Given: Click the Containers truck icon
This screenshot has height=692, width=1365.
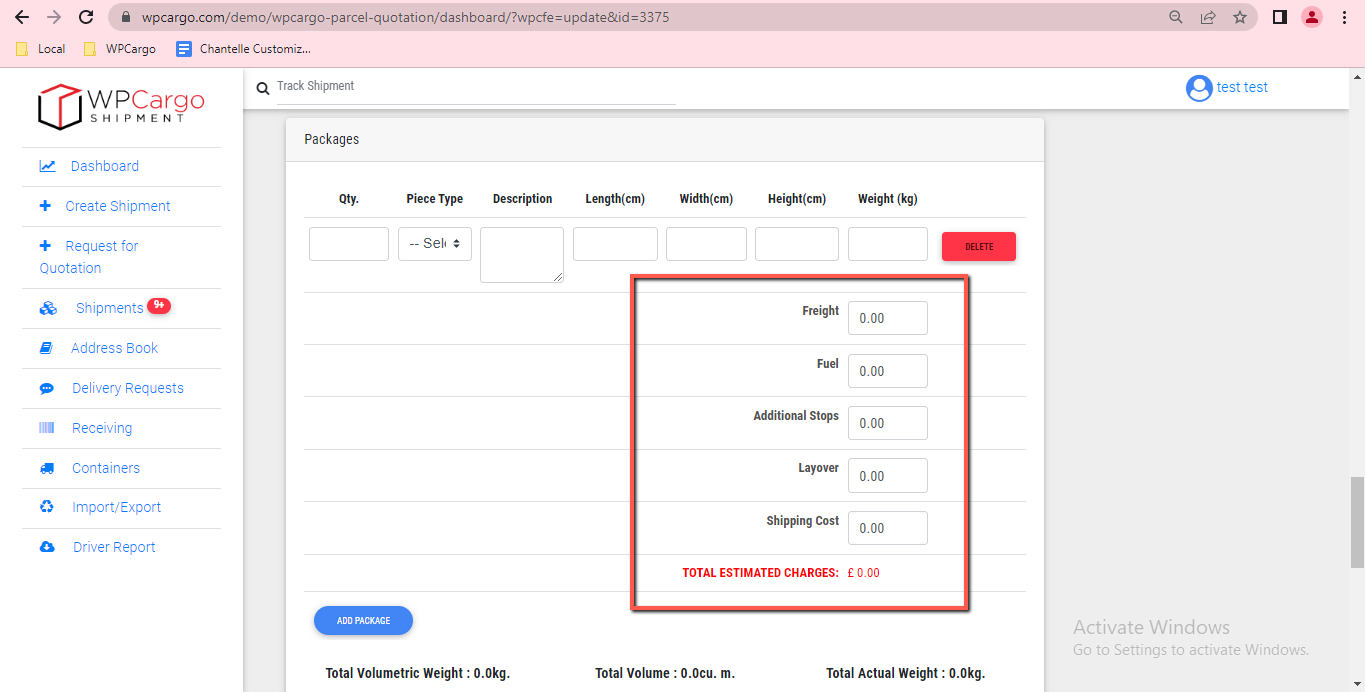Looking at the screenshot, I should click(47, 468).
